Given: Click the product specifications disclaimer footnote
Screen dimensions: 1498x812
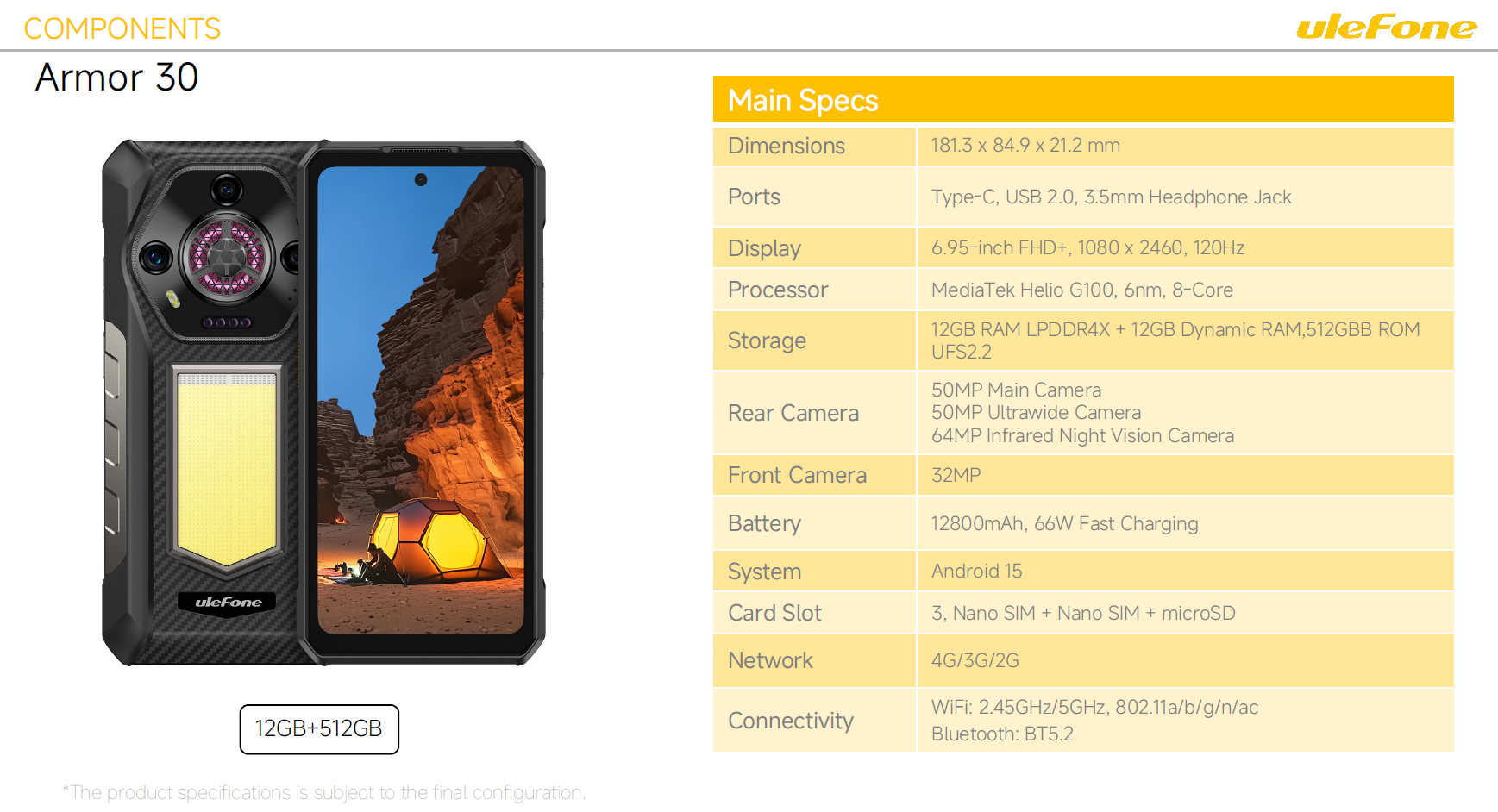Looking at the screenshot, I should (x=323, y=792).
